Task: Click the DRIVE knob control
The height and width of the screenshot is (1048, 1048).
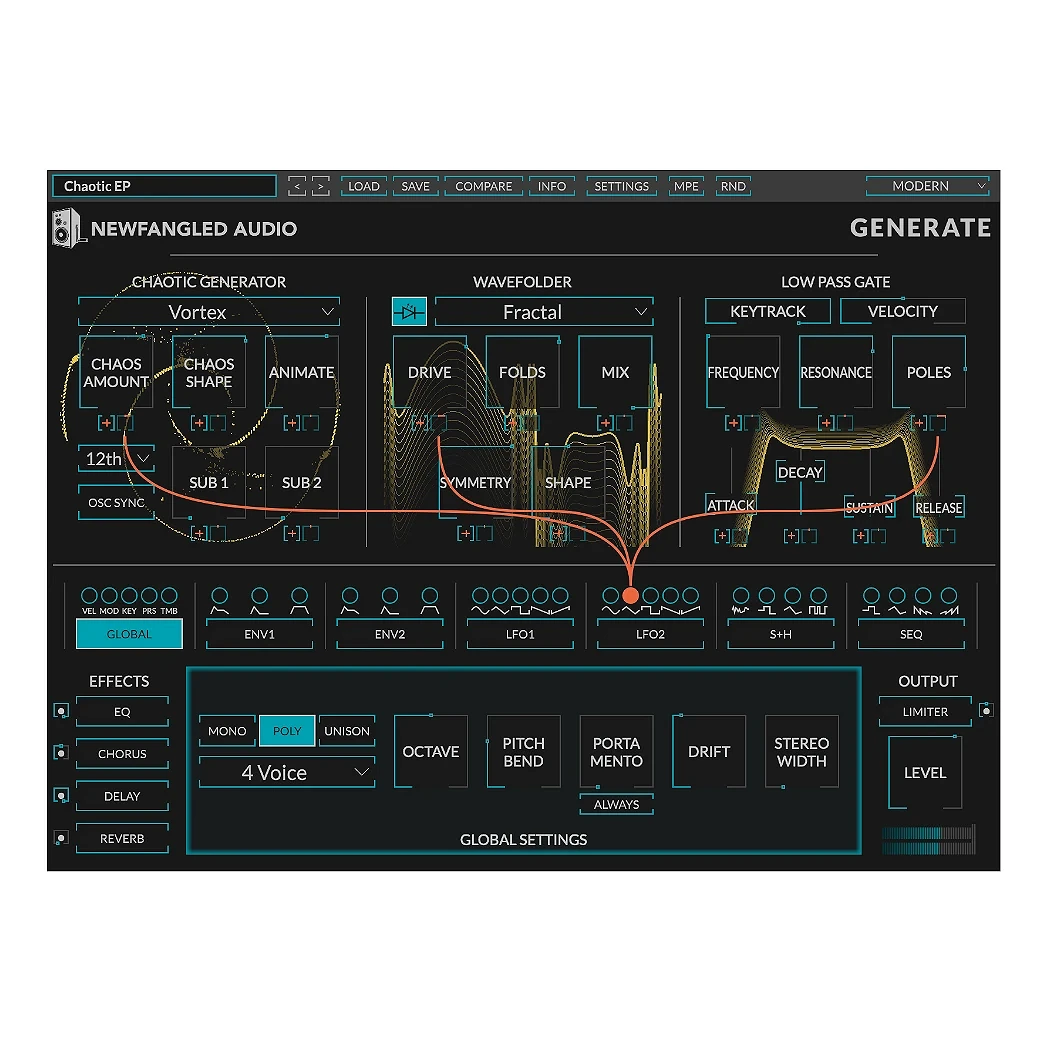Action: (x=430, y=372)
